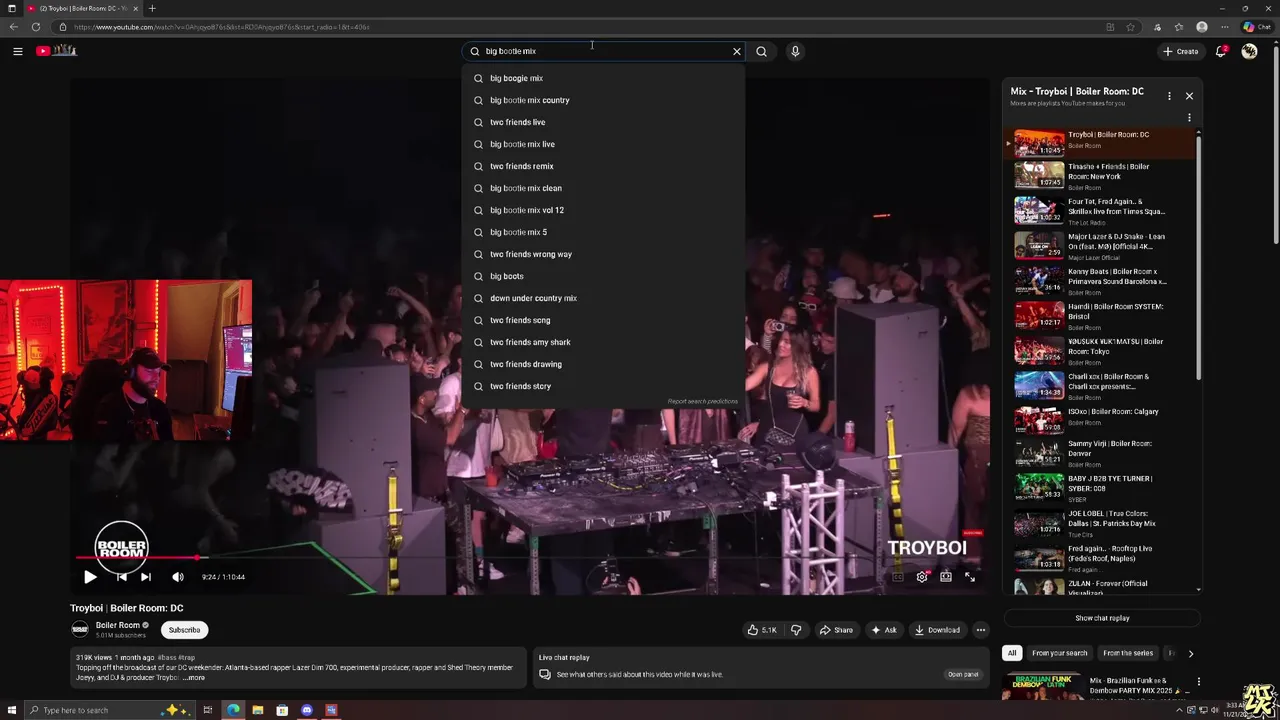Open secondary playlist three-dot menu
The height and width of the screenshot is (720, 1280).
(1189, 118)
